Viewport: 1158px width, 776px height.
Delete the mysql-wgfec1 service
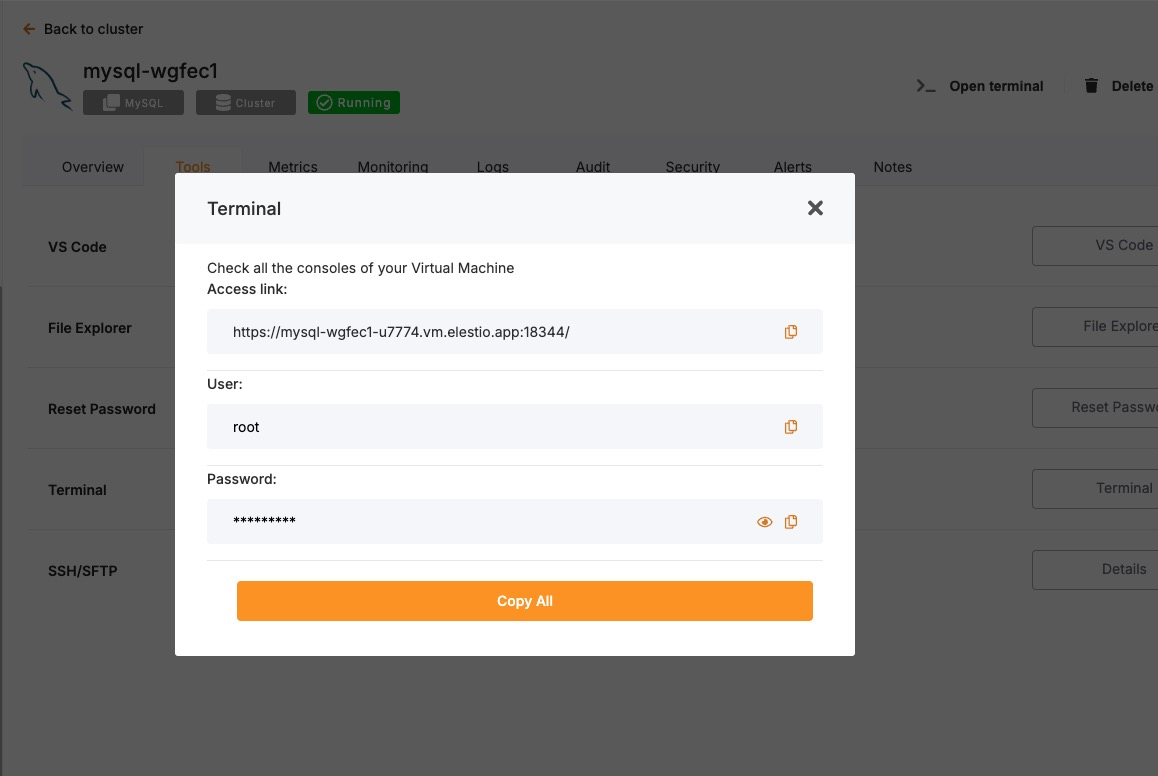(x=1120, y=86)
